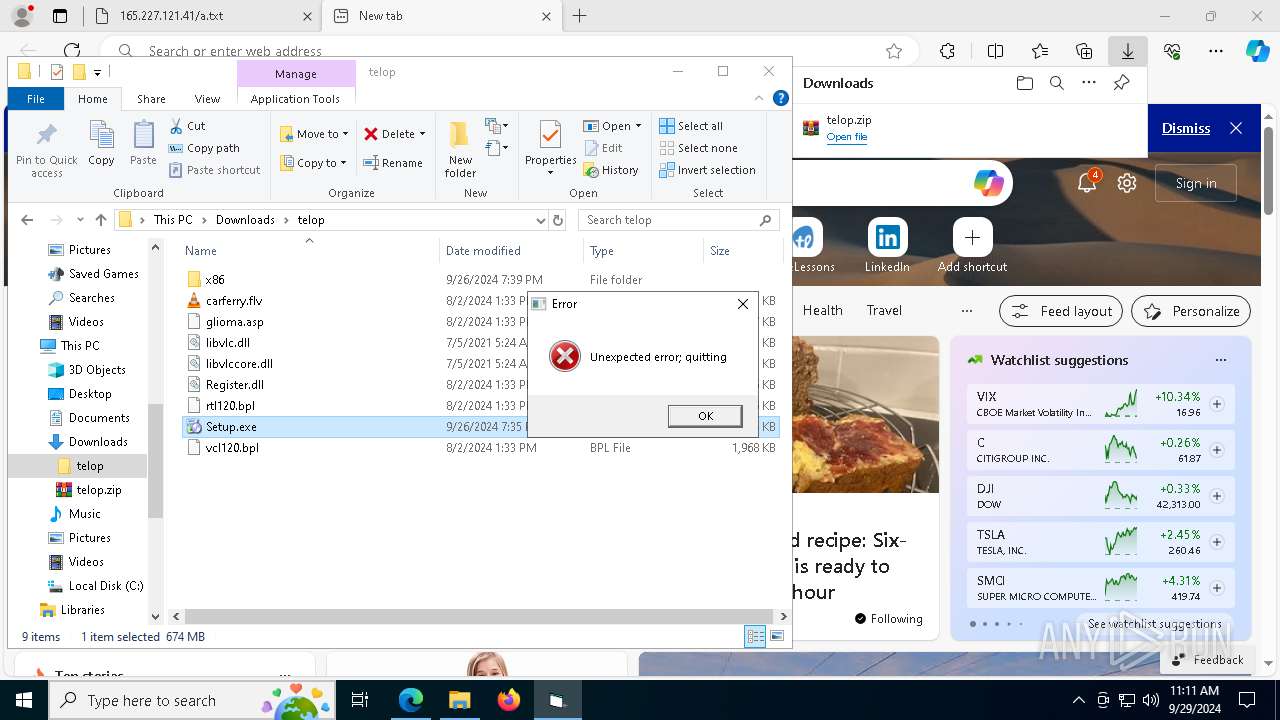Switch to the details view button
Image resolution: width=1280 pixels, height=720 pixels.
[x=756, y=636]
